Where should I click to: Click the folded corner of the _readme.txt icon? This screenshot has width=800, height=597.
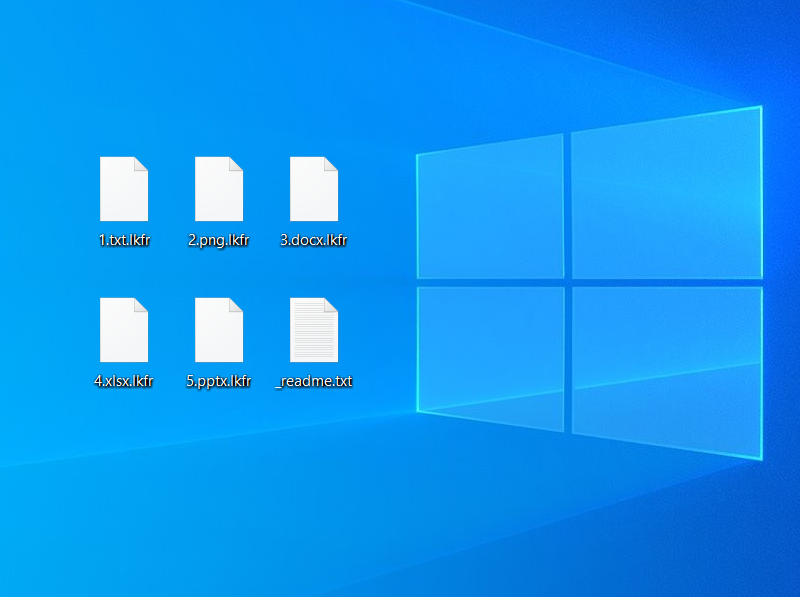point(331,304)
